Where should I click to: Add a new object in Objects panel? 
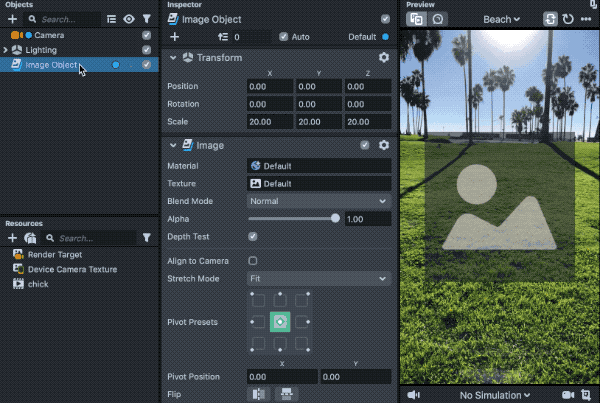pos(12,19)
